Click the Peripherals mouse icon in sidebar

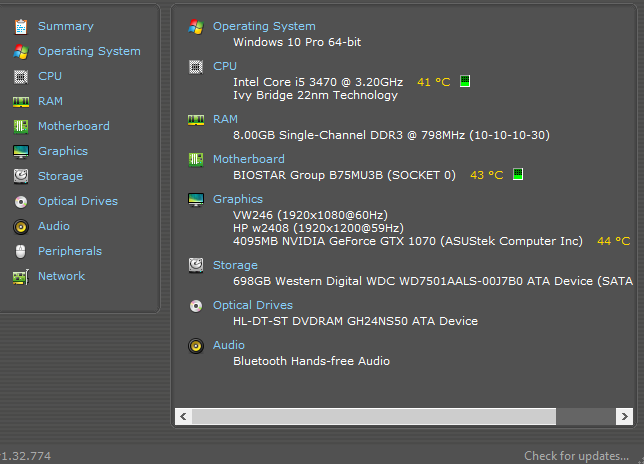point(21,251)
